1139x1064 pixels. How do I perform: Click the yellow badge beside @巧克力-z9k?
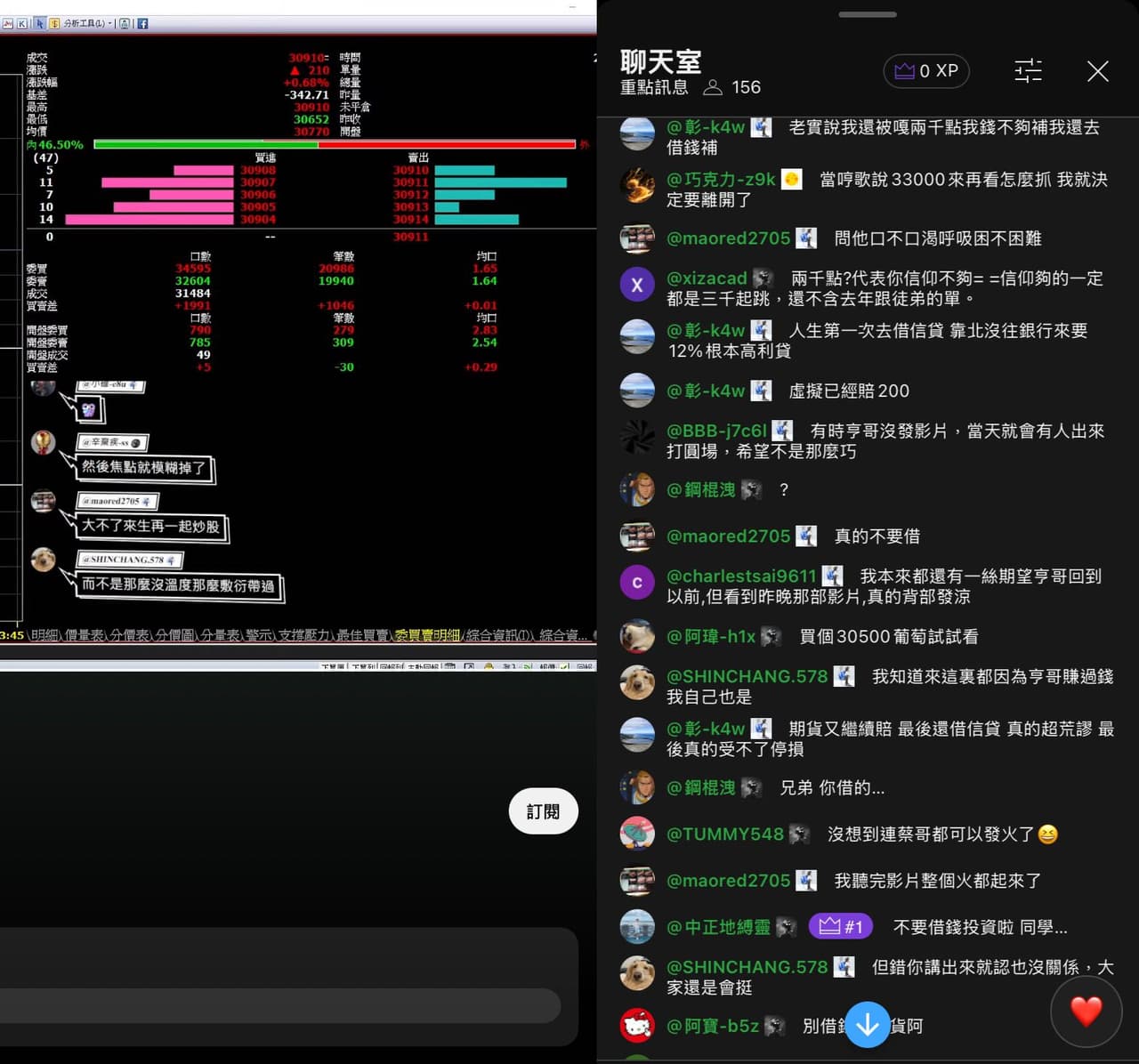pyautogui.click(x=791, y=179)
